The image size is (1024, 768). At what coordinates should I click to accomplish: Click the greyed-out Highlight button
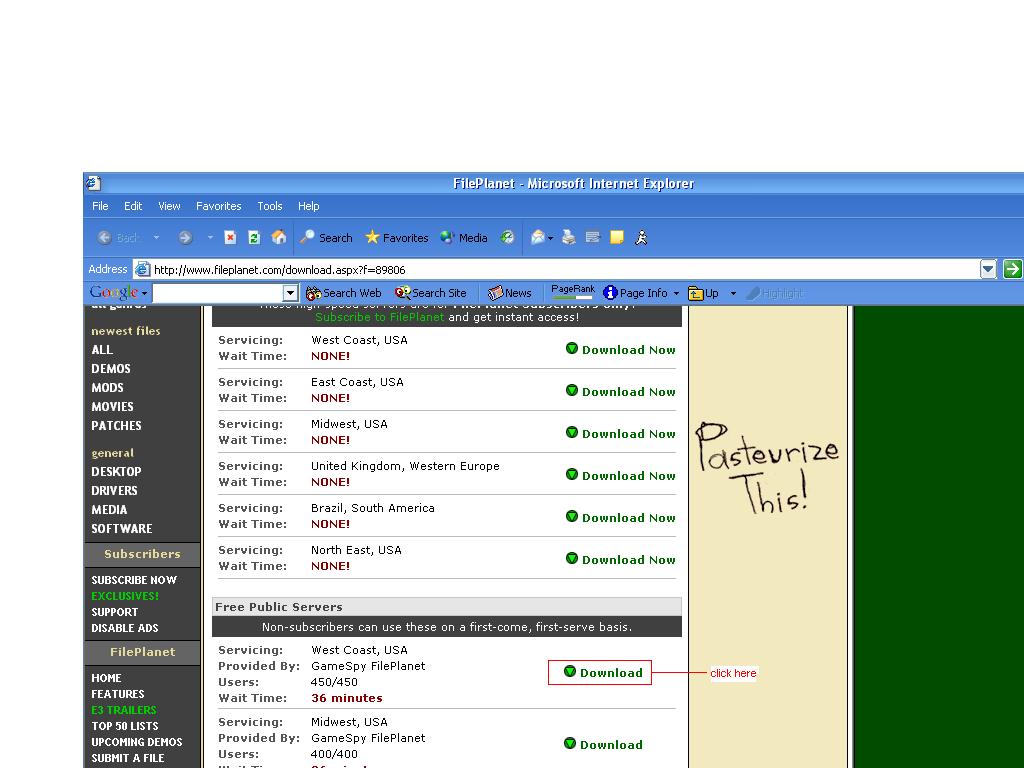click(775, 293)
